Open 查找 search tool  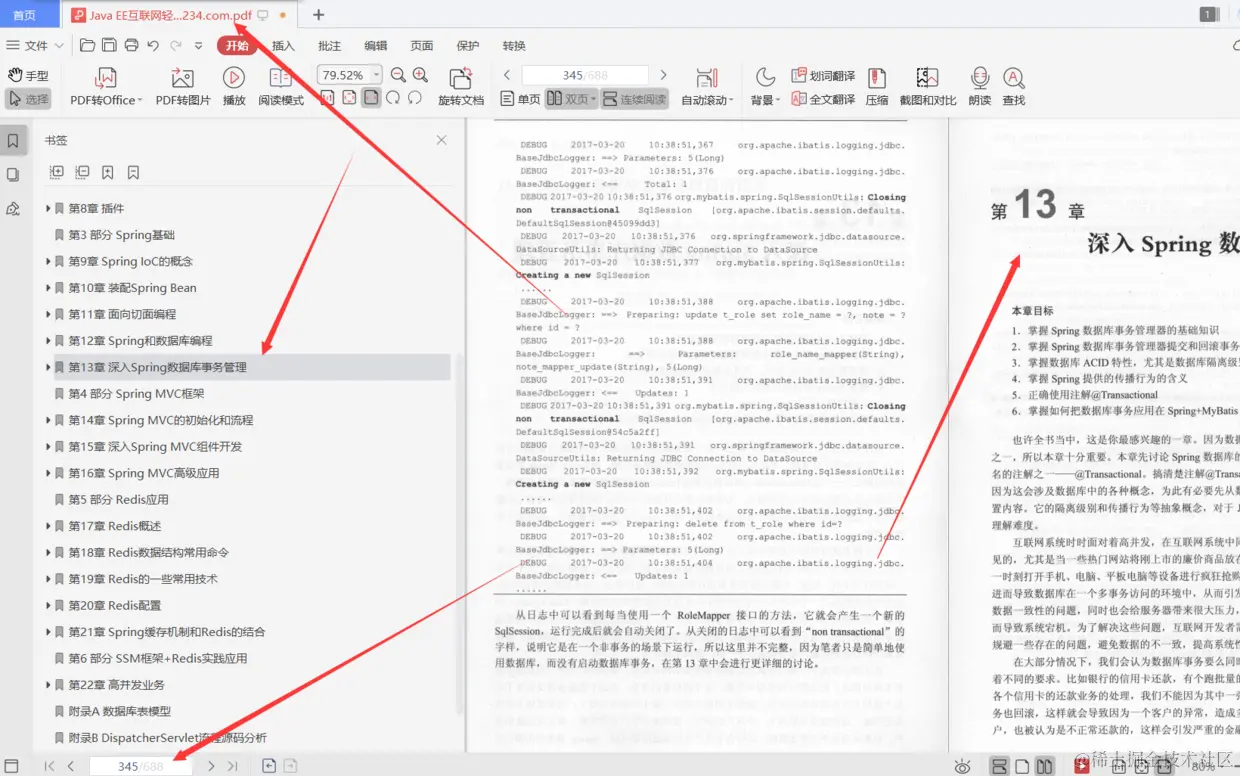pyautogui.click(x=1014, y=87)
